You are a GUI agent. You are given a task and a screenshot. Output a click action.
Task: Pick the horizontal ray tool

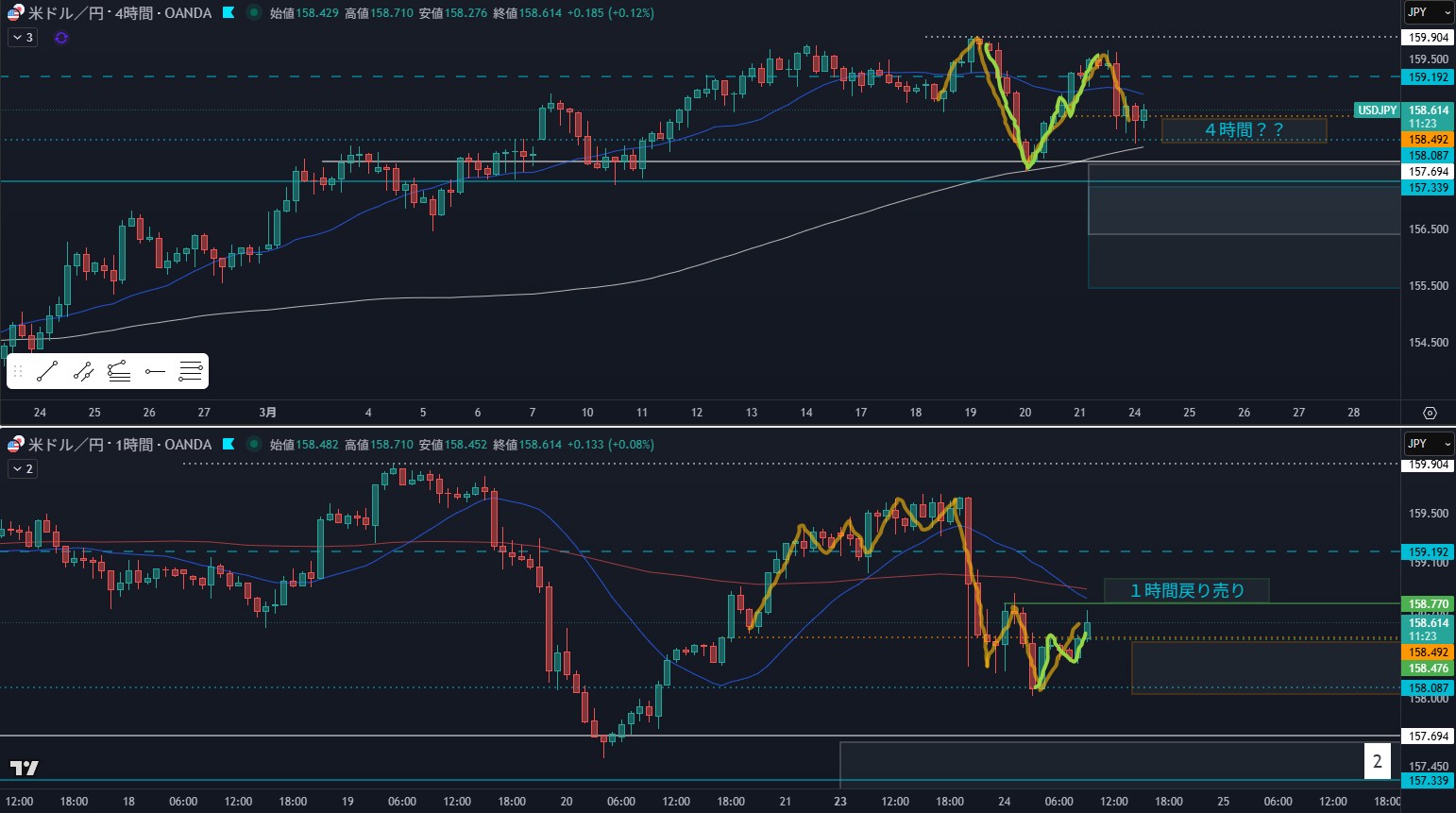coord(155,372)
